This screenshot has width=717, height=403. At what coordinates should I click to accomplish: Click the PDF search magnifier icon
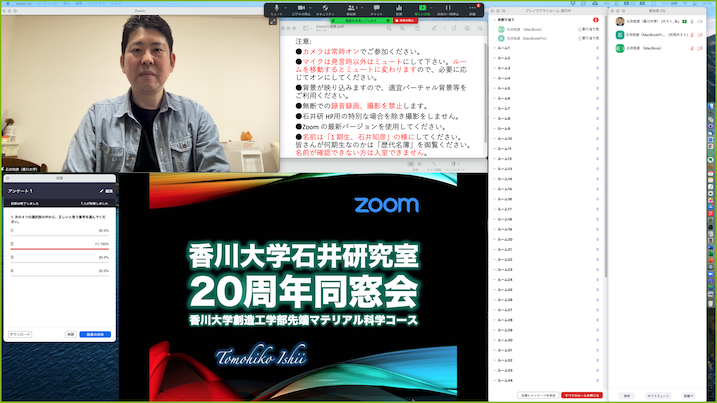pyautogui.click(x=480, y=28)
